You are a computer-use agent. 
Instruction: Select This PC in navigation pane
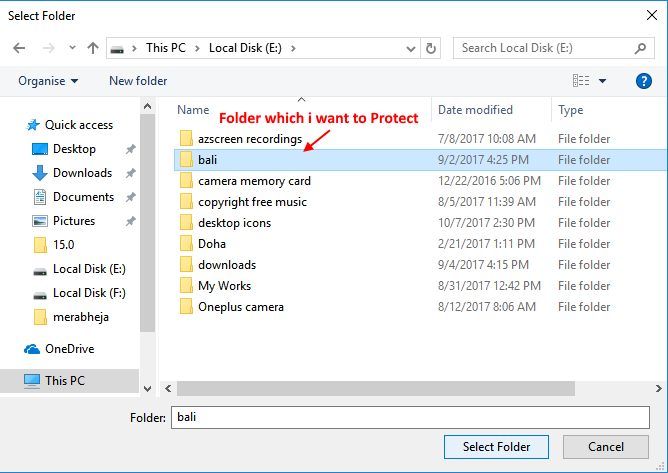(64, 381)
